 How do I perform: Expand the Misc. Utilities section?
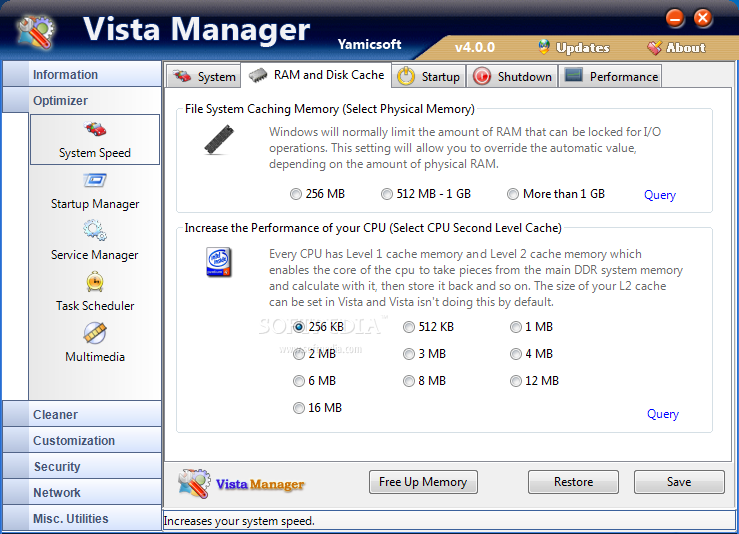[82, 518]
